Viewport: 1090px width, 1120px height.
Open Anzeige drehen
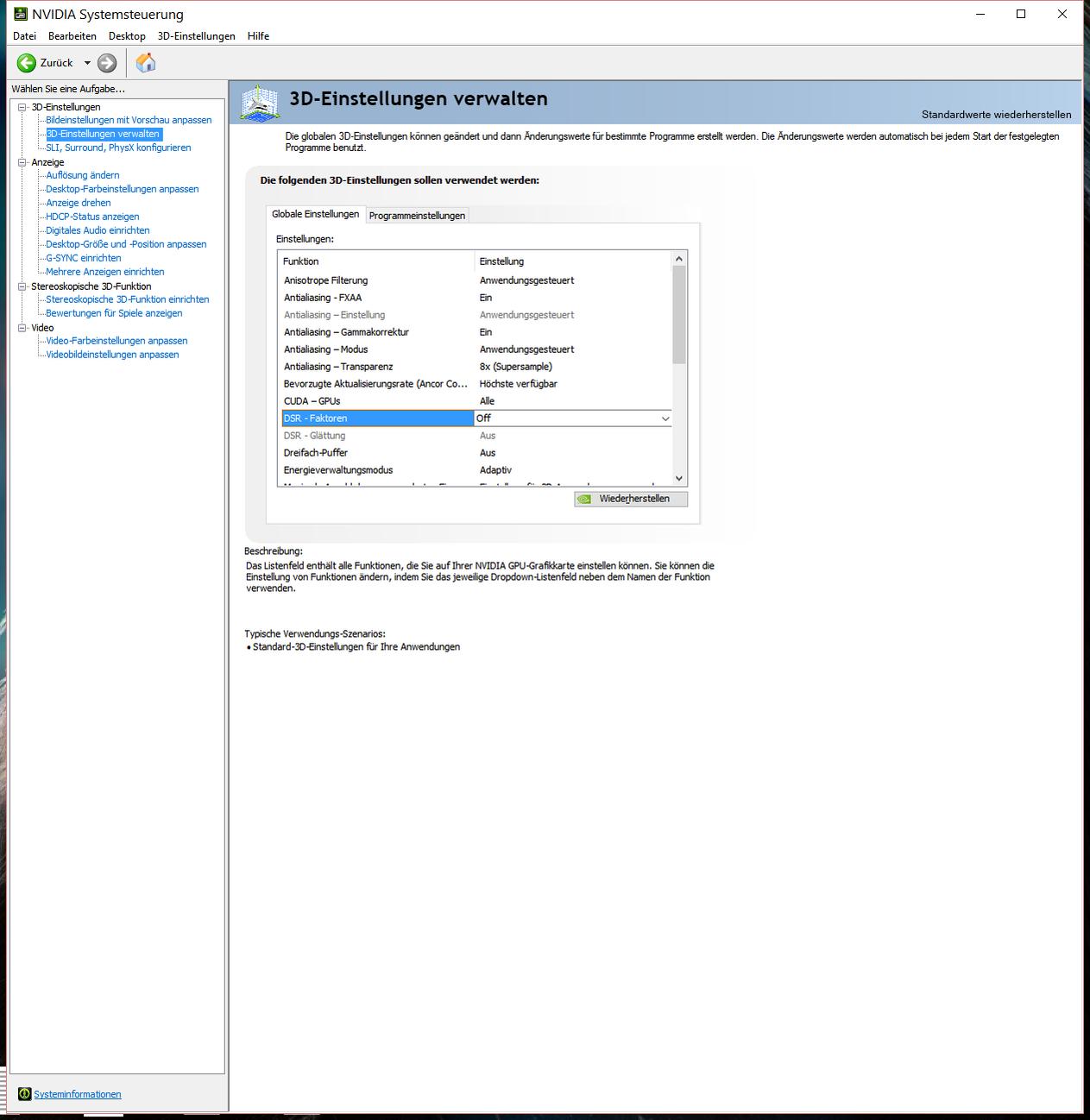79,203
